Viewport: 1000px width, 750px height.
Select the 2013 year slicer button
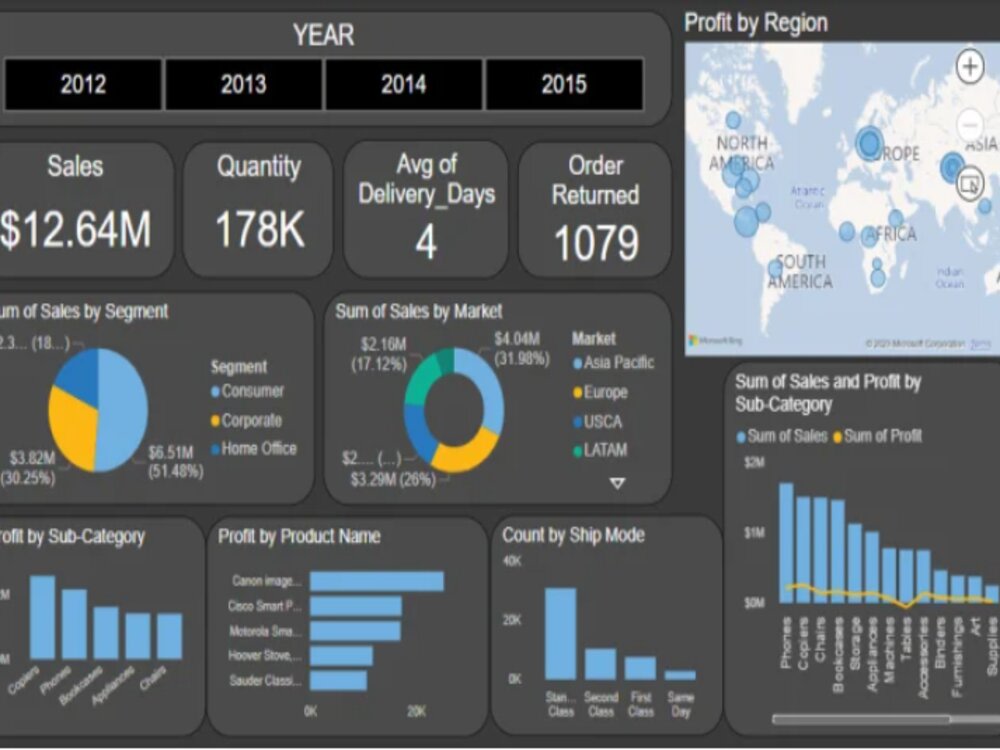243,84
